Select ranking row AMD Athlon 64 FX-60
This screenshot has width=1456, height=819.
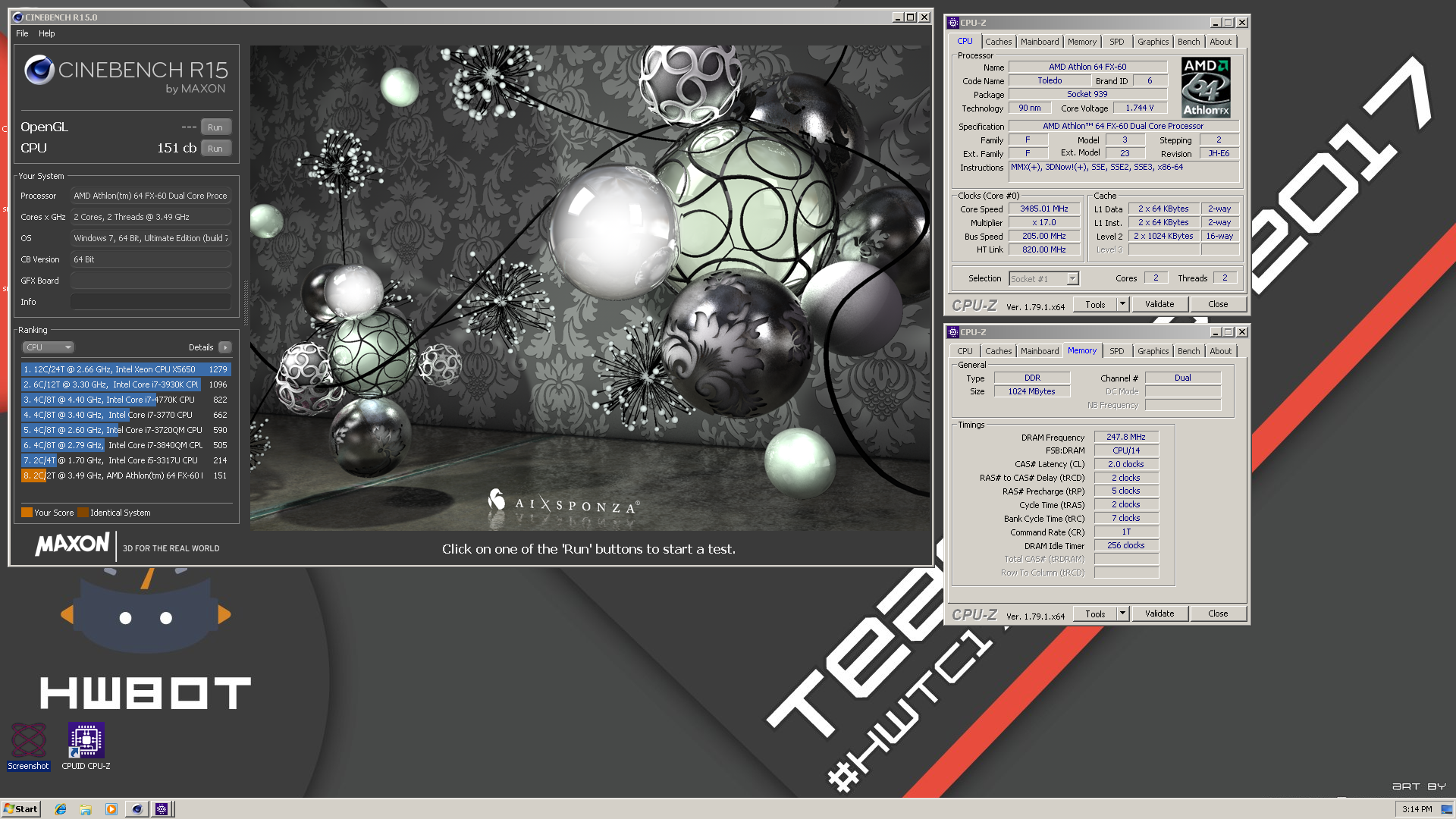(x=126, y=475)
